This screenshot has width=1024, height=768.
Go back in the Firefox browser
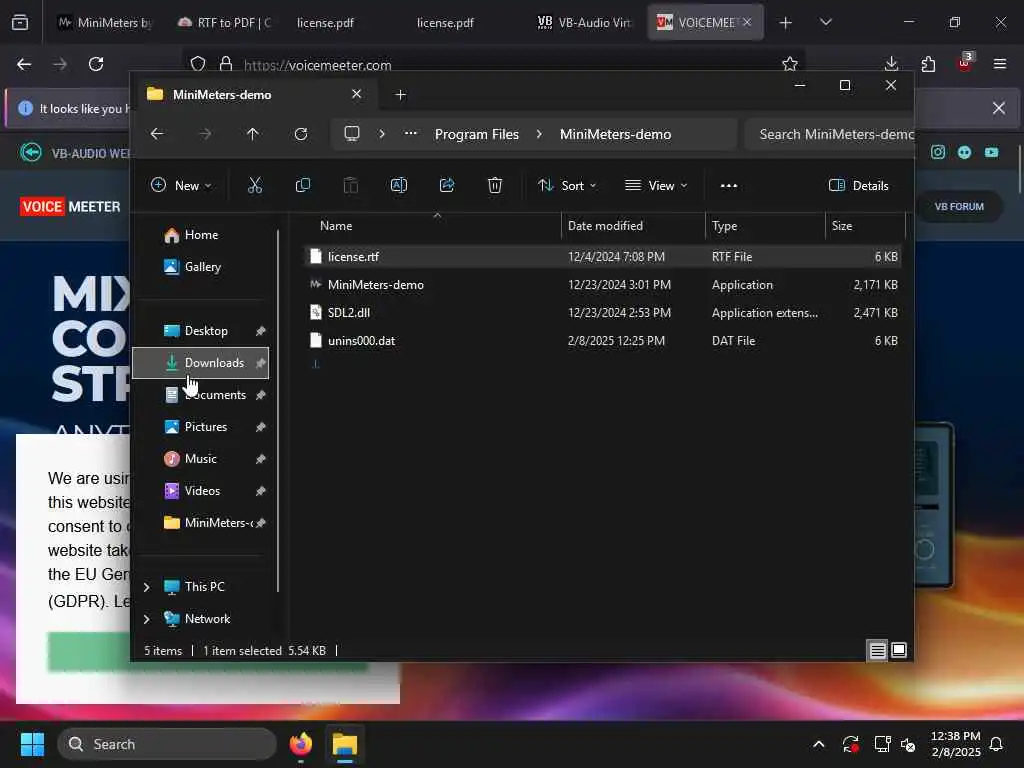(x=24, y=64)
